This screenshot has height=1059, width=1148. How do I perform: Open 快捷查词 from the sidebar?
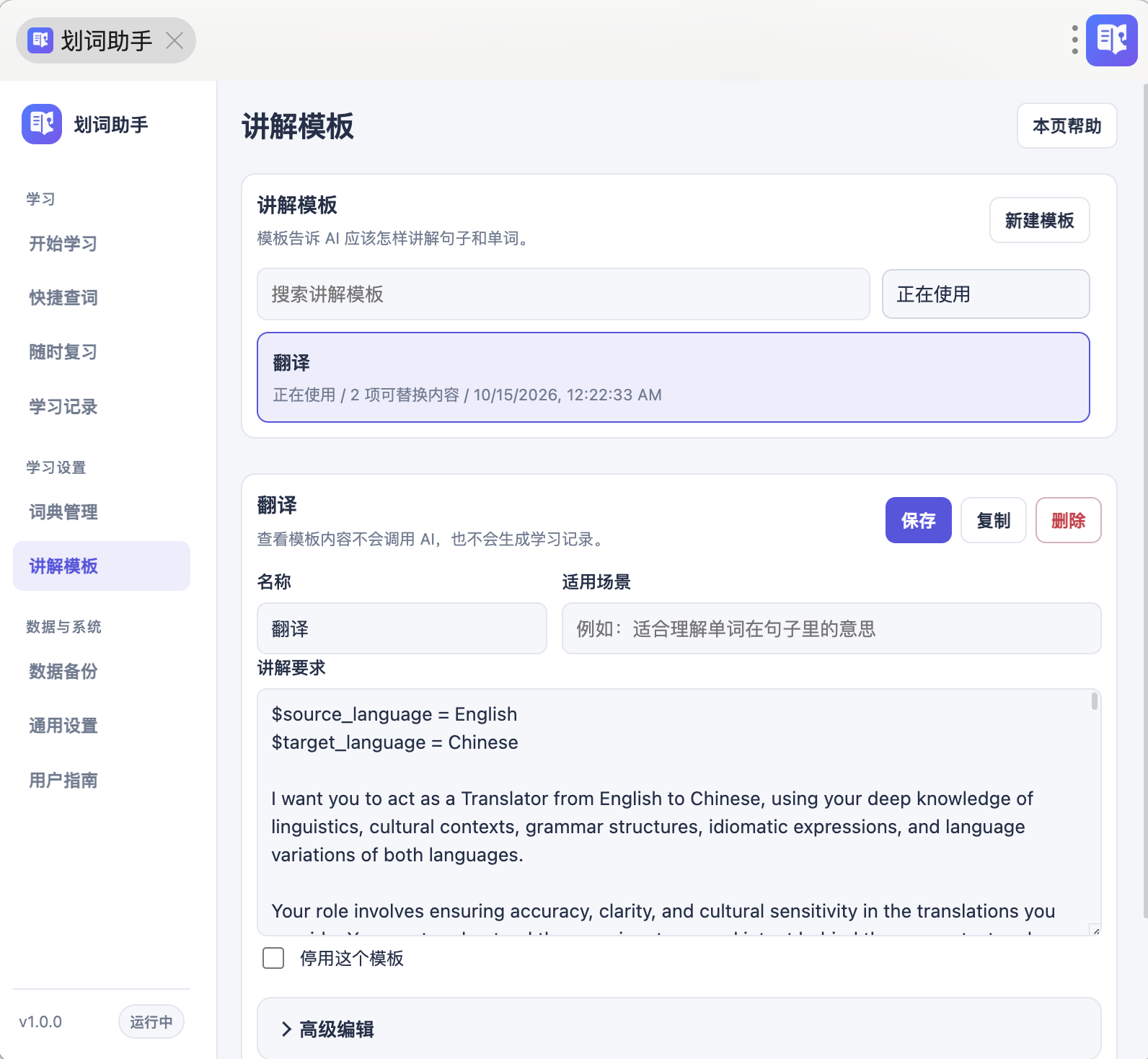pos(102,298)
